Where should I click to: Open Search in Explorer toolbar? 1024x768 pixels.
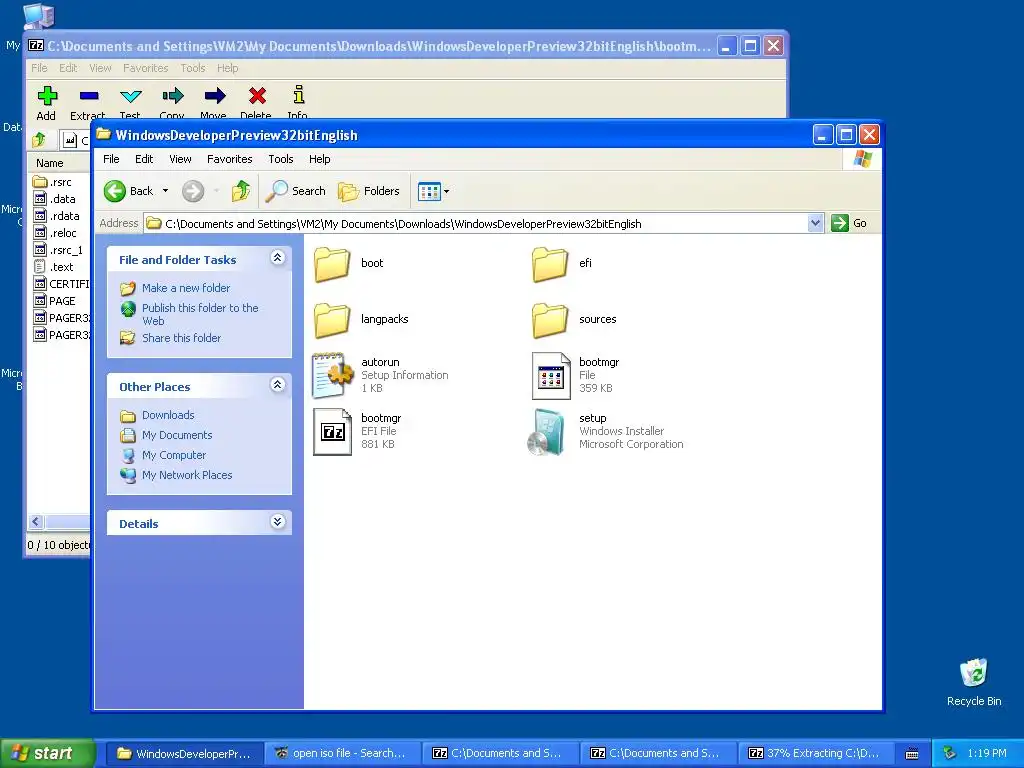point(295,191)
